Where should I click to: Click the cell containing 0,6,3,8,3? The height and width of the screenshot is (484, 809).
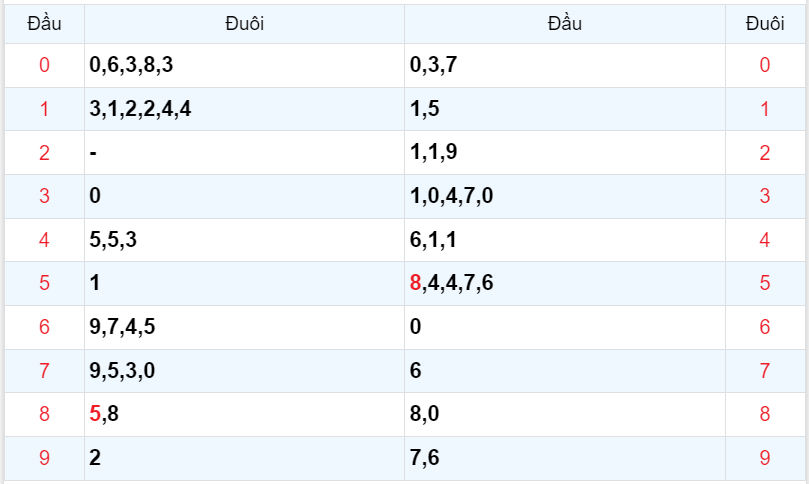(131, 66)
